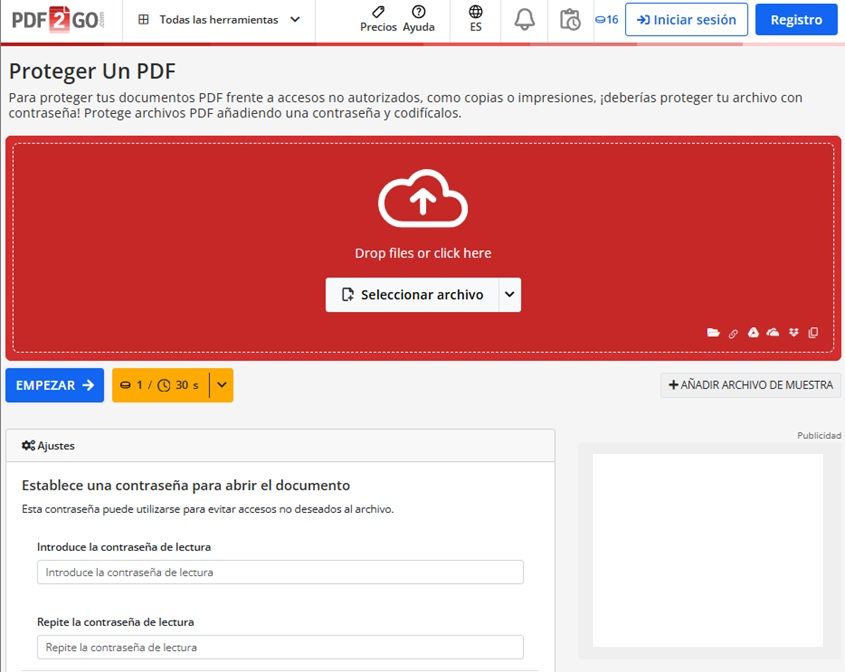
Task: Open the upload by URL option
Action: coord(733,332)
